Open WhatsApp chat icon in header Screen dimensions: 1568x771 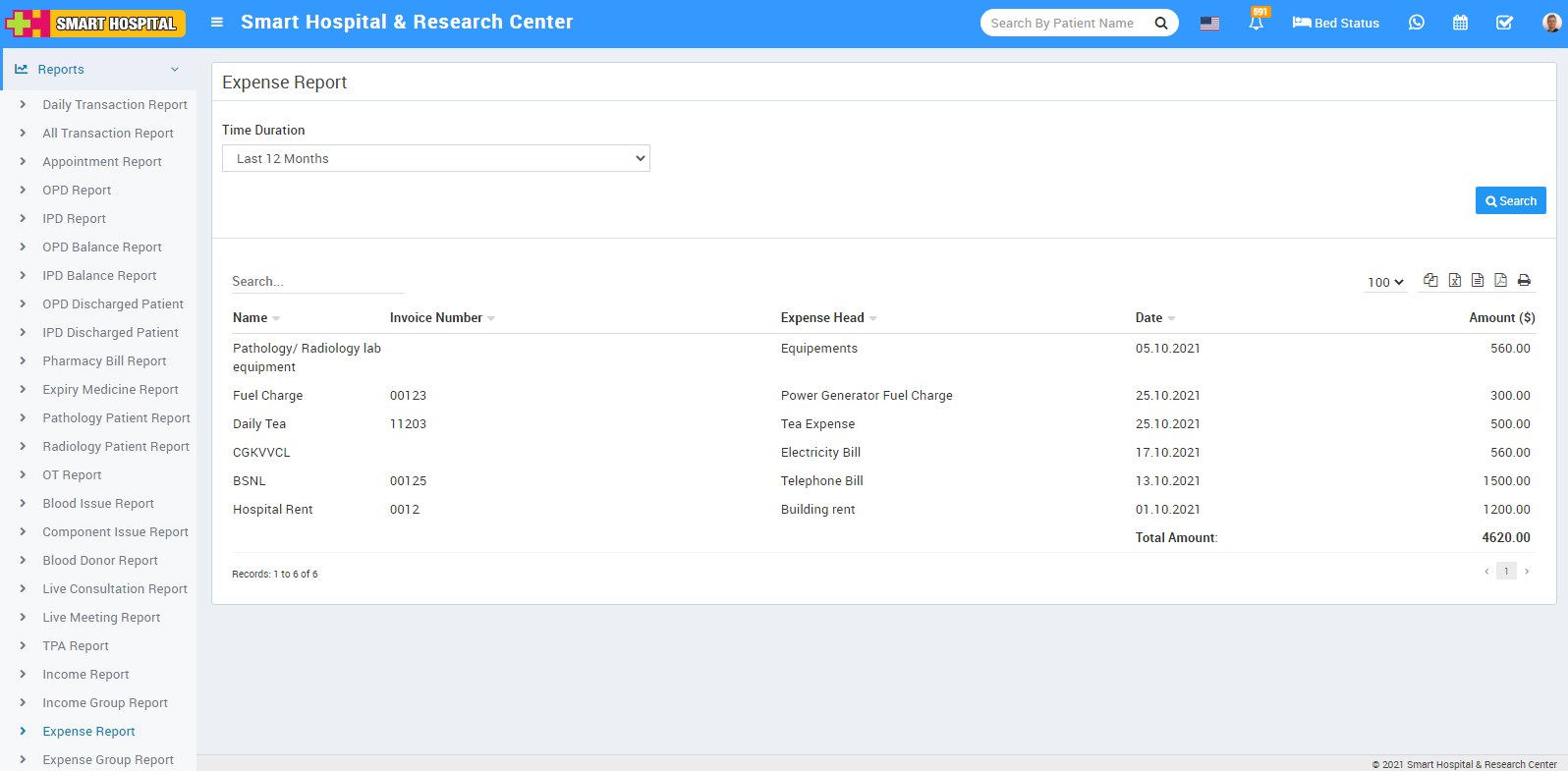[1416, 23]
